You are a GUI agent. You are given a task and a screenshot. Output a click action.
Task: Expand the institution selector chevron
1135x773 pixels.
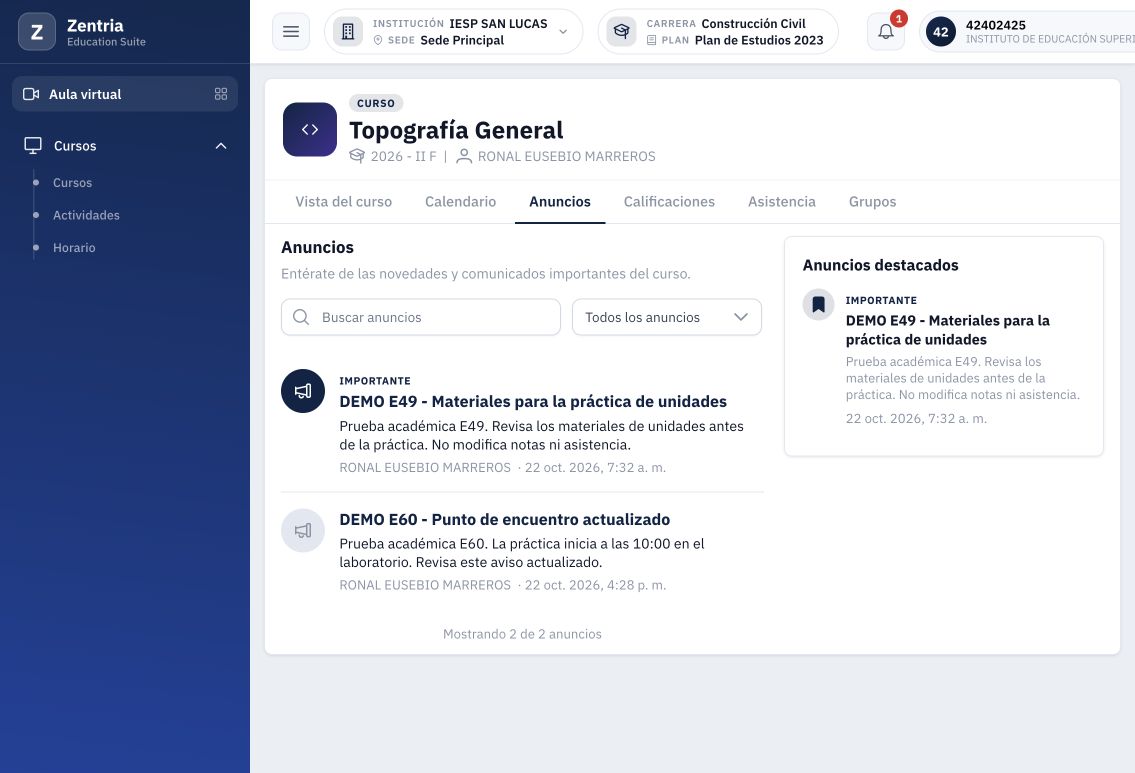(x=563, y=32)
